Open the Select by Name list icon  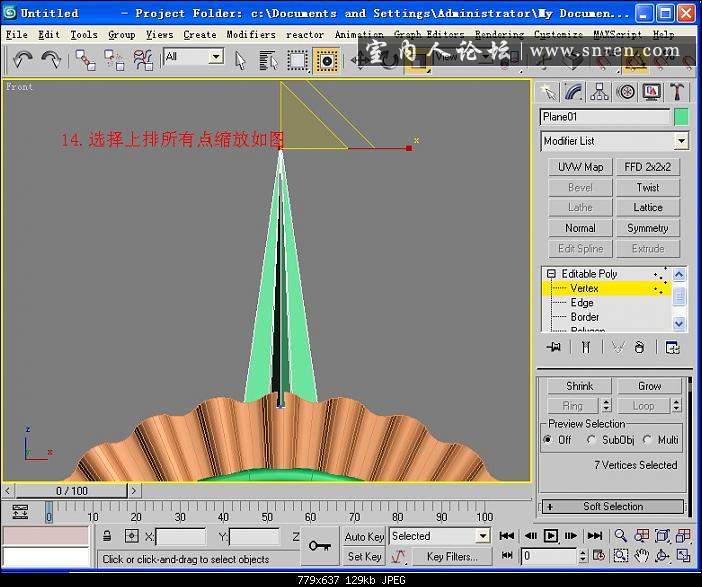click(x=268, y=59)
